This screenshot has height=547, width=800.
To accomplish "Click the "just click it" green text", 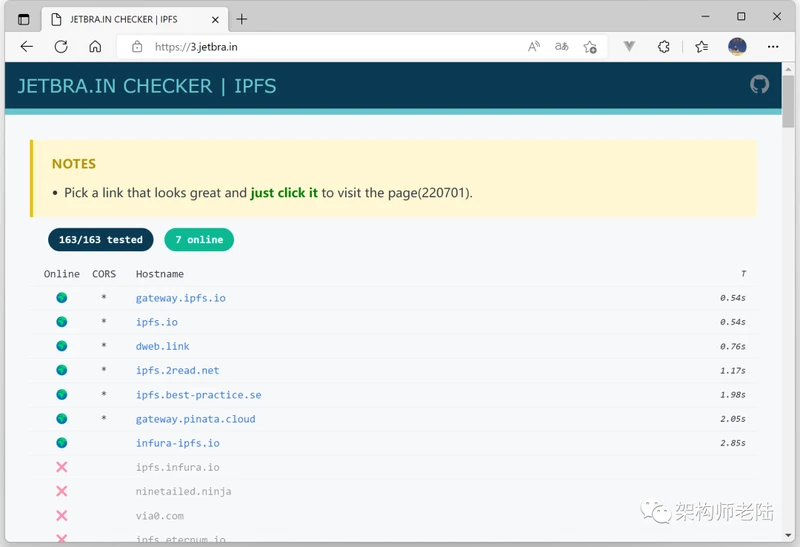I will point(284,193).
